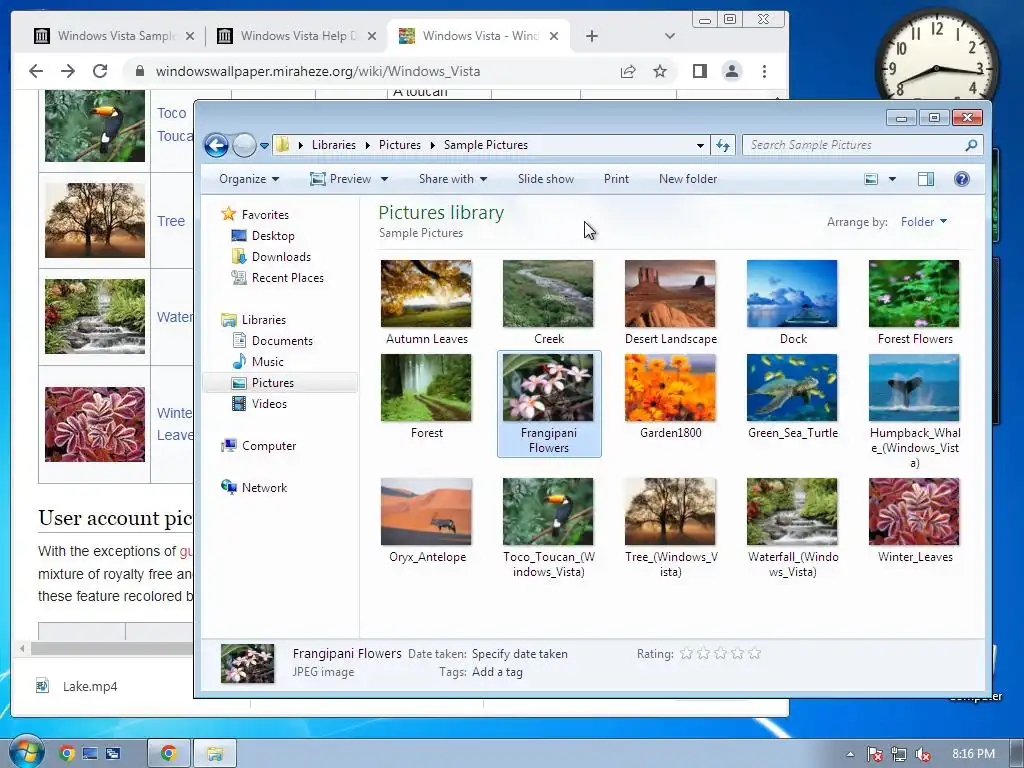Click Specify date taken in details pane

[x=520, y=654]
